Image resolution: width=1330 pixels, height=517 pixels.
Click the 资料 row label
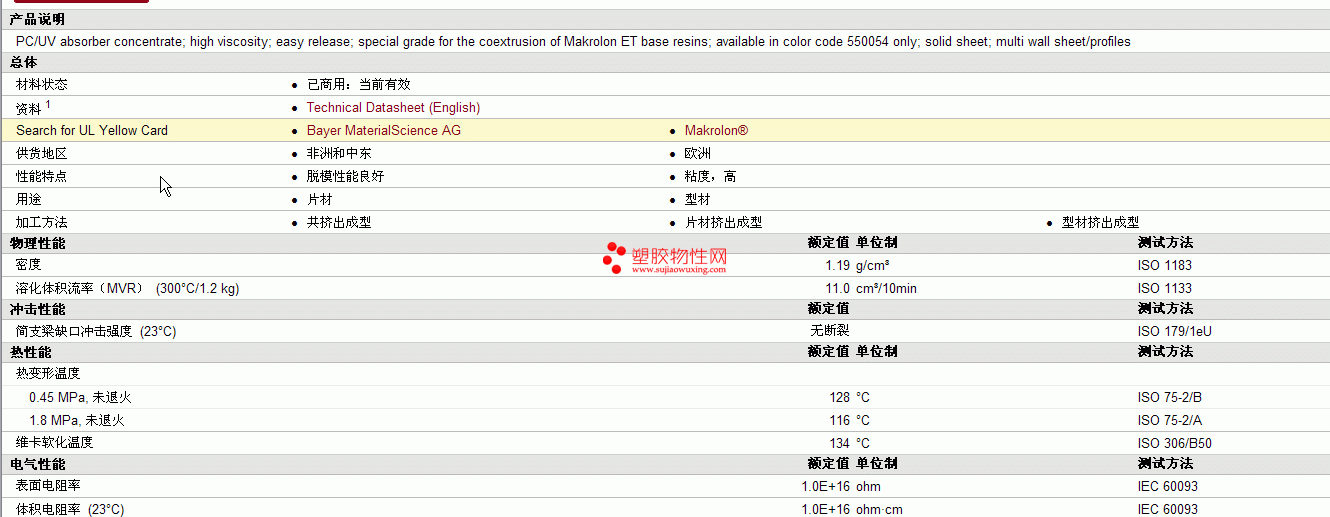(29, 108)
